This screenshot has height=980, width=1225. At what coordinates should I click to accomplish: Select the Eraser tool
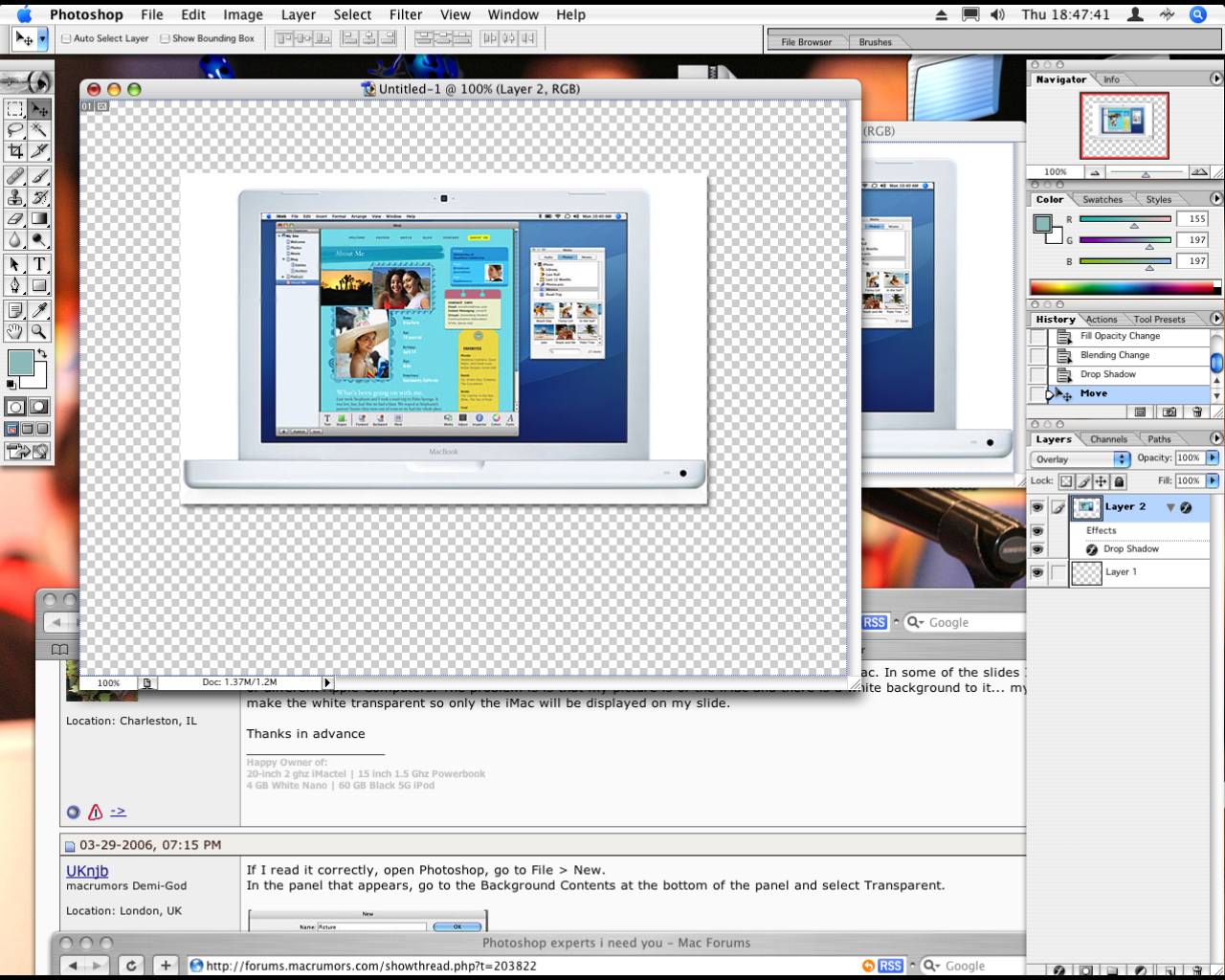(15, 218)
